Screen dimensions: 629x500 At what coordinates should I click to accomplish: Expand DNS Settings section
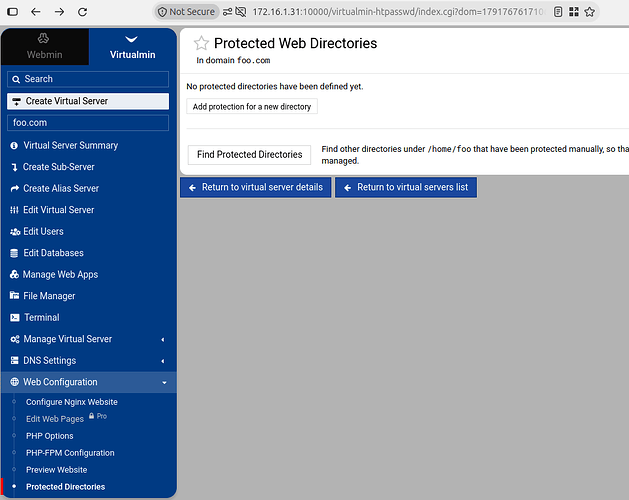tap(89, 361)
